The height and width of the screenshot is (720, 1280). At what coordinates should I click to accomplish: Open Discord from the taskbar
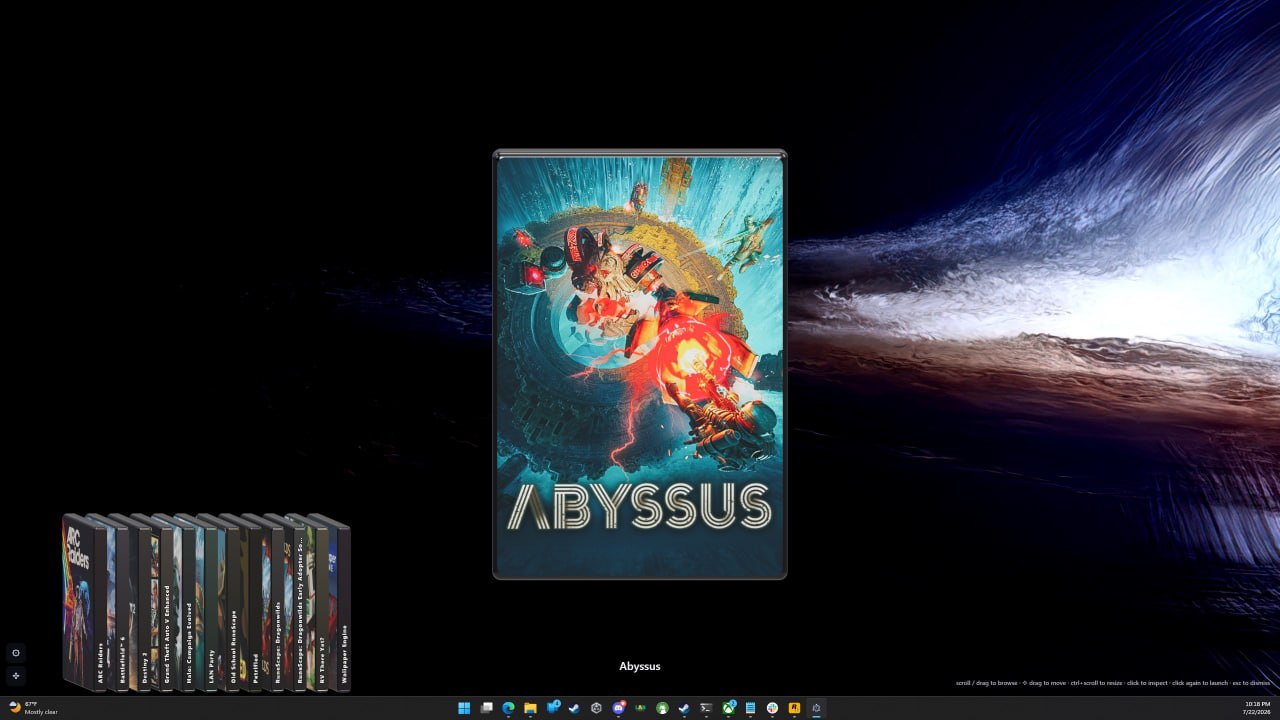(618, 708)
